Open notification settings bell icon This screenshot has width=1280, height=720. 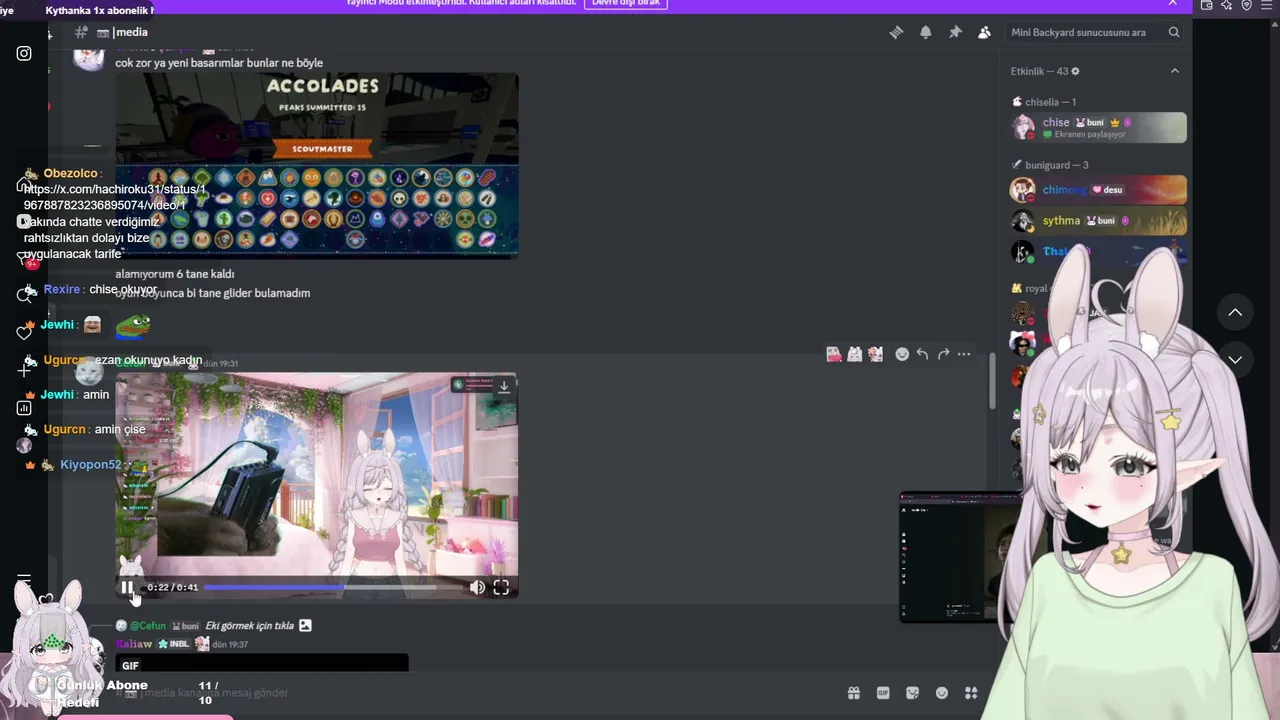[x=926, y=32]
